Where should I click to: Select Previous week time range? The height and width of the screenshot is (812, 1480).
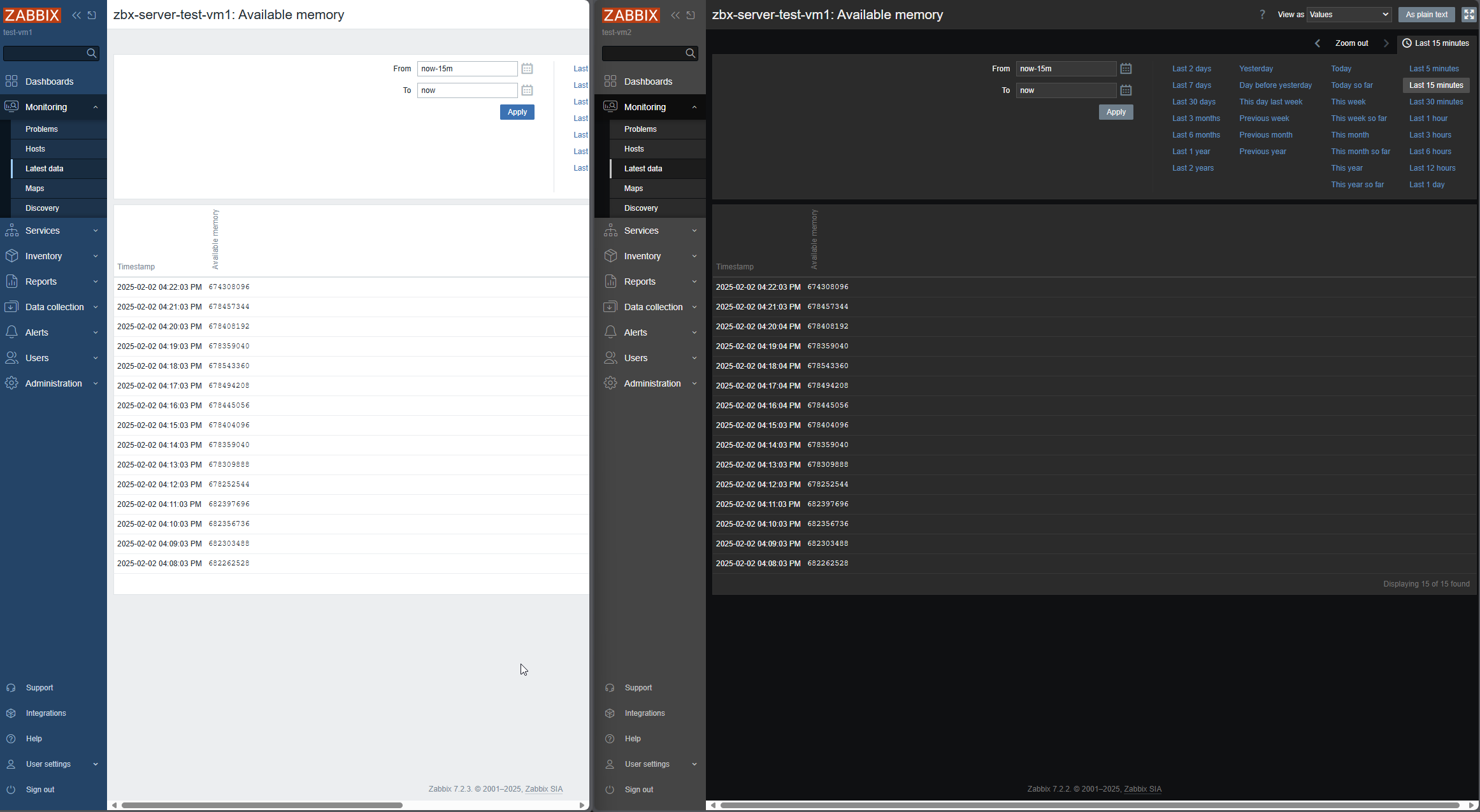[1264, 118]
